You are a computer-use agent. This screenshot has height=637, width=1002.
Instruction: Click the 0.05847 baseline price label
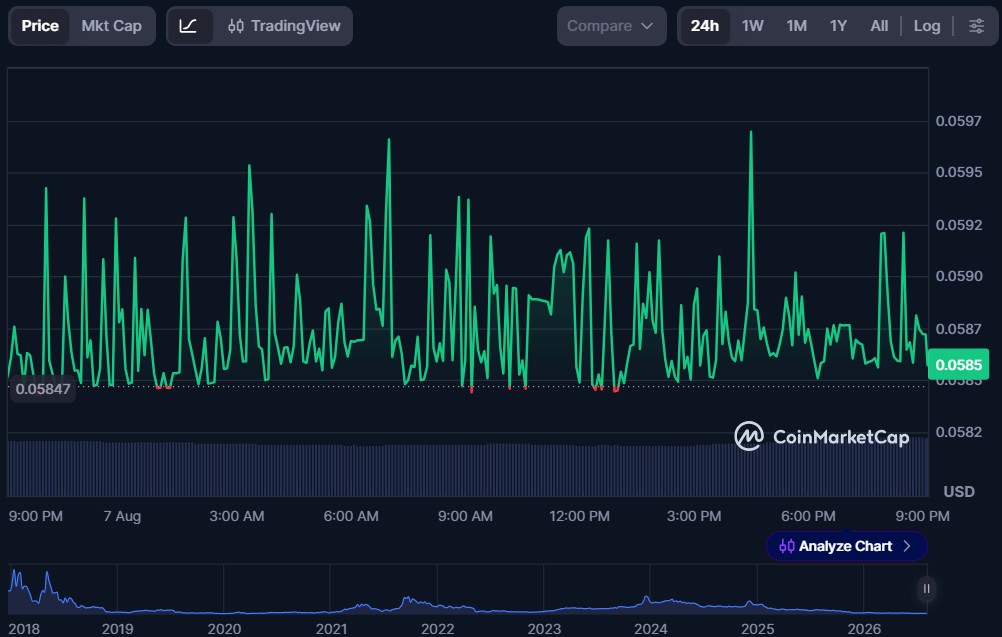click(x=43, y=389)
